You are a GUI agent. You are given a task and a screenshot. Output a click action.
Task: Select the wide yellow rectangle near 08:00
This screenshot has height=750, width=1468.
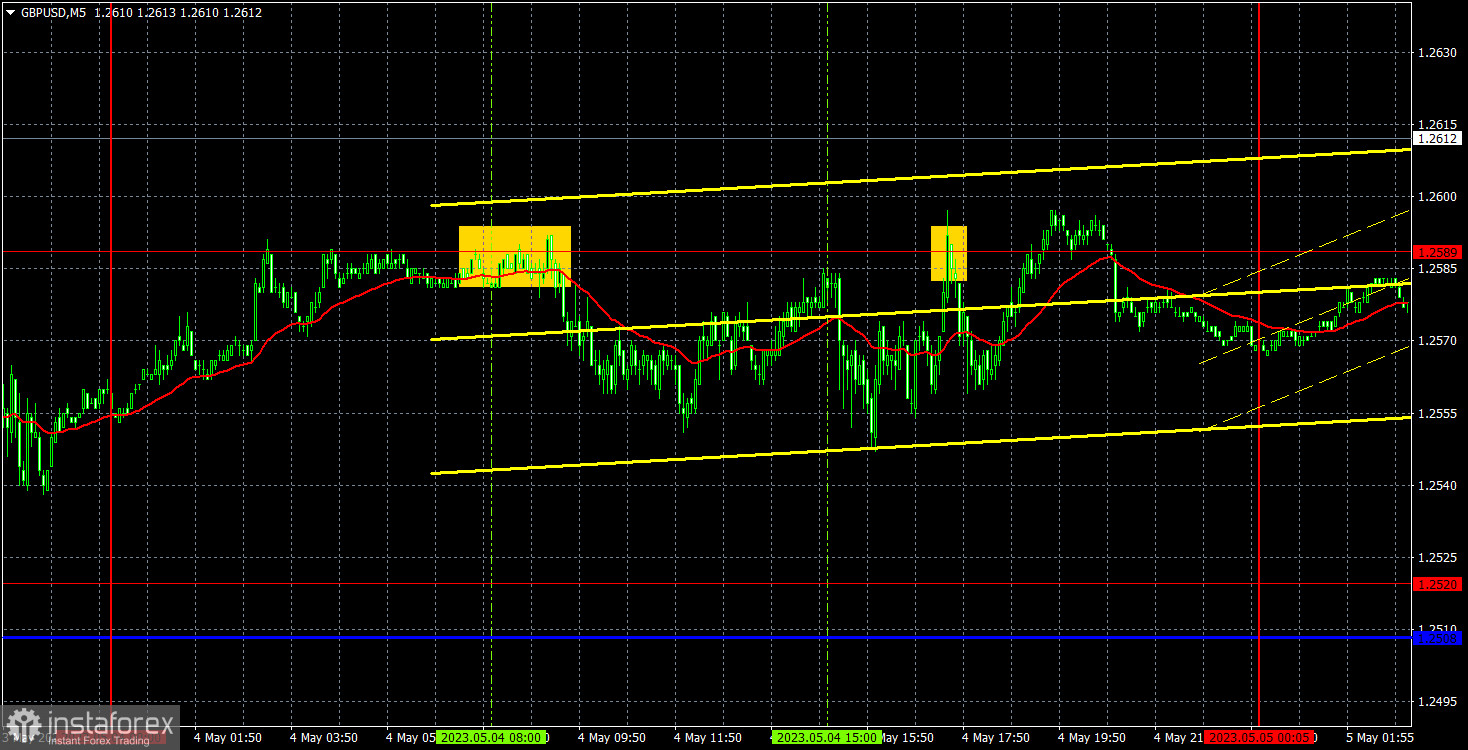515,256
